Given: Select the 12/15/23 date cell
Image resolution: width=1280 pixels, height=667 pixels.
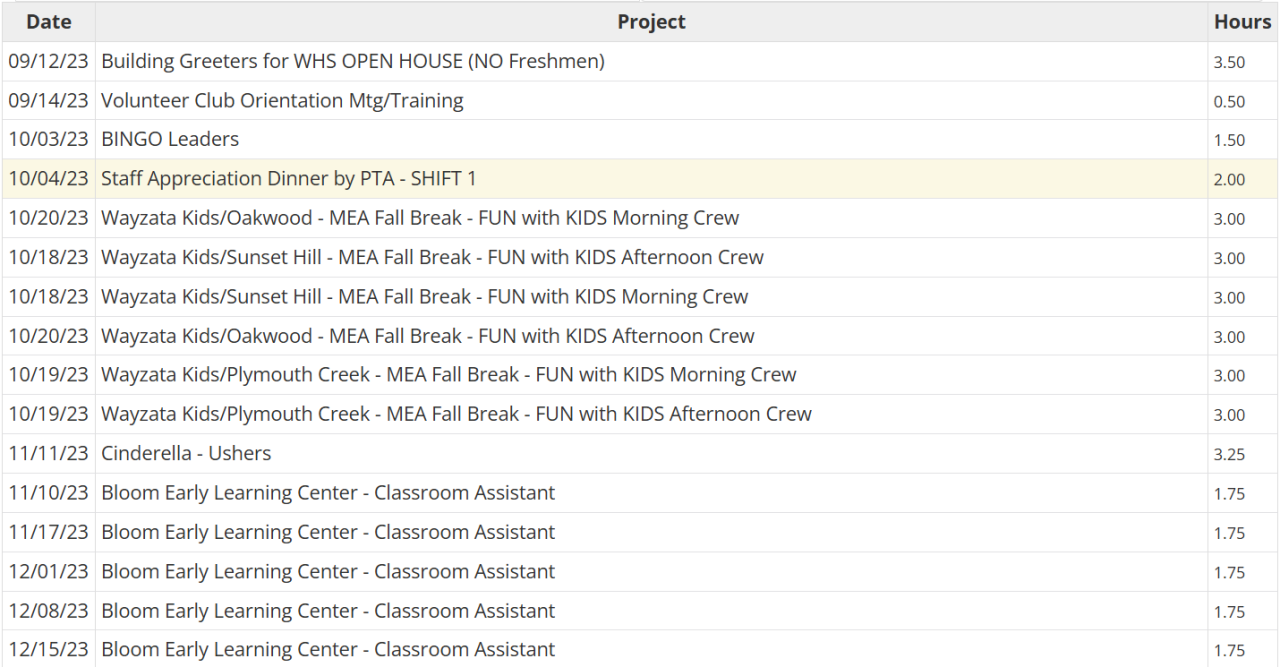Looking at the screenshot, I should coord(48,650).
